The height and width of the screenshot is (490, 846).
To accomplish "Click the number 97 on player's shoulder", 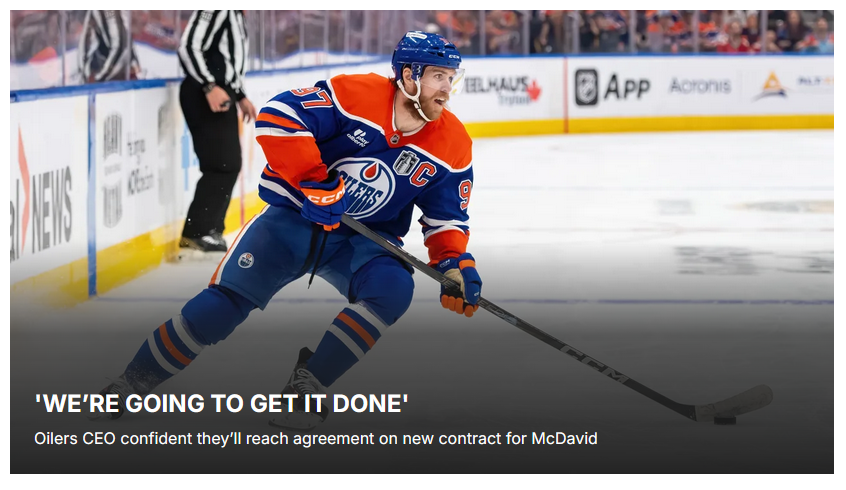I will [x=311, y=98].
